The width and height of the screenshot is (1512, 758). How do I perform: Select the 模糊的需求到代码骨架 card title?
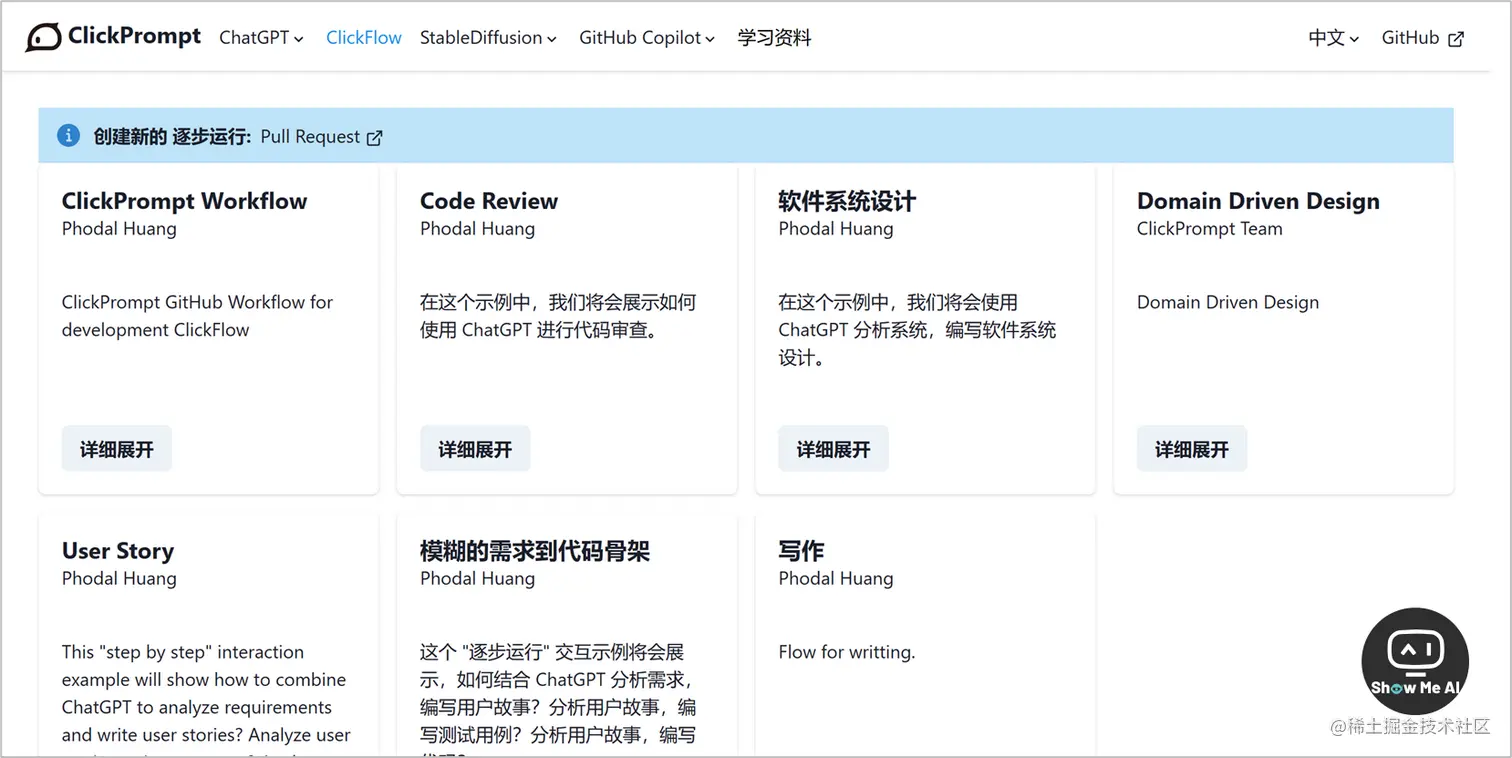pos(535,551)
